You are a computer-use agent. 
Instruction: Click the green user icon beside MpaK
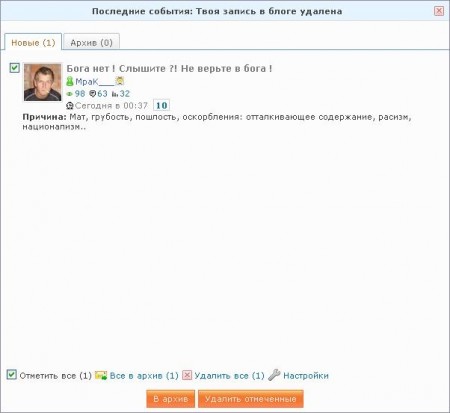(70, 81)
